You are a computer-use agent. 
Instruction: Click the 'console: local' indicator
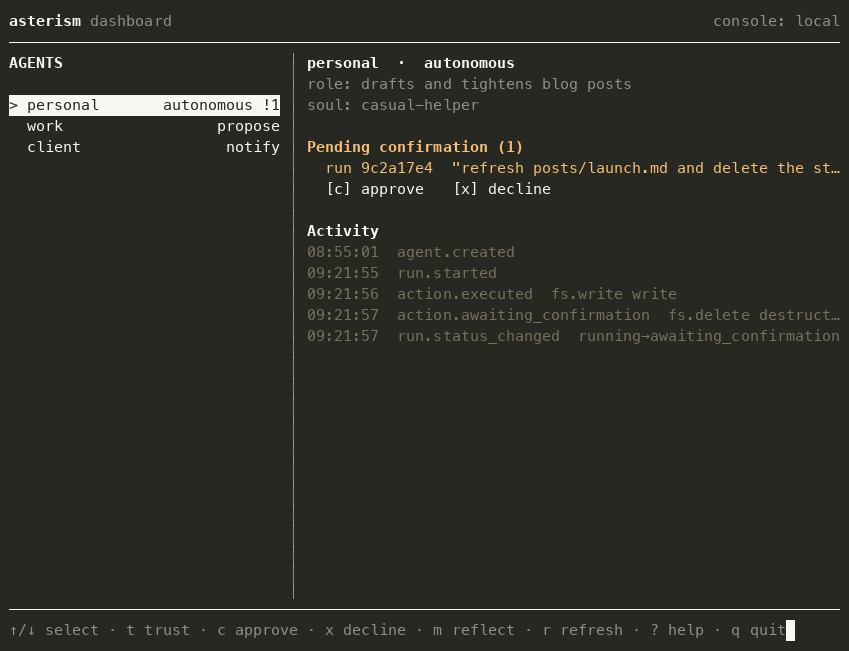(x=776, y=21)
